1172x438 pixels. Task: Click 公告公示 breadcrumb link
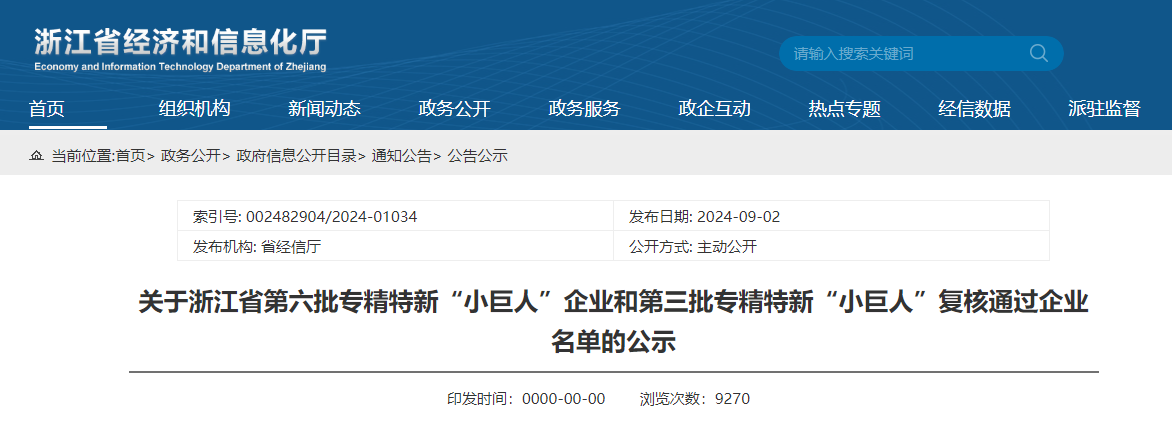(477, 156)
